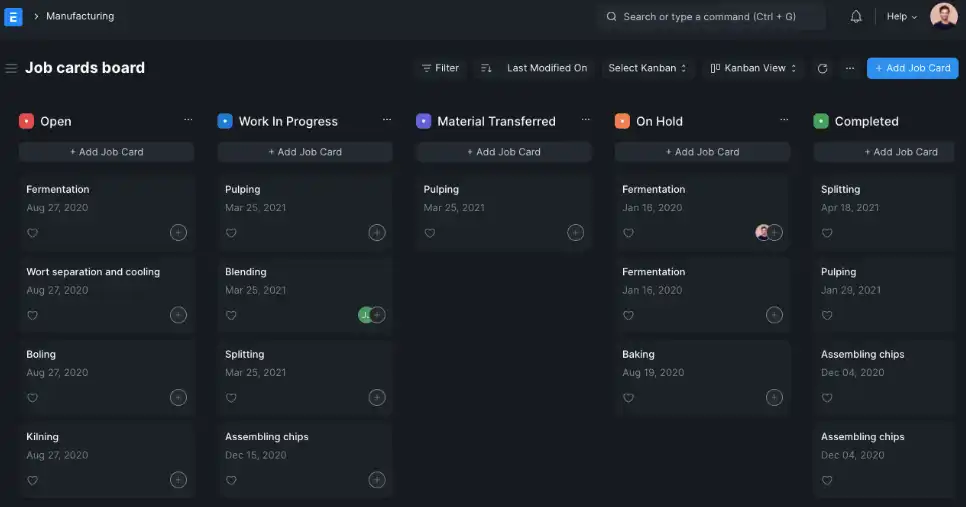Like the Wort separation and cooling card
The image size is (966, 507).
tap(32, 315)
